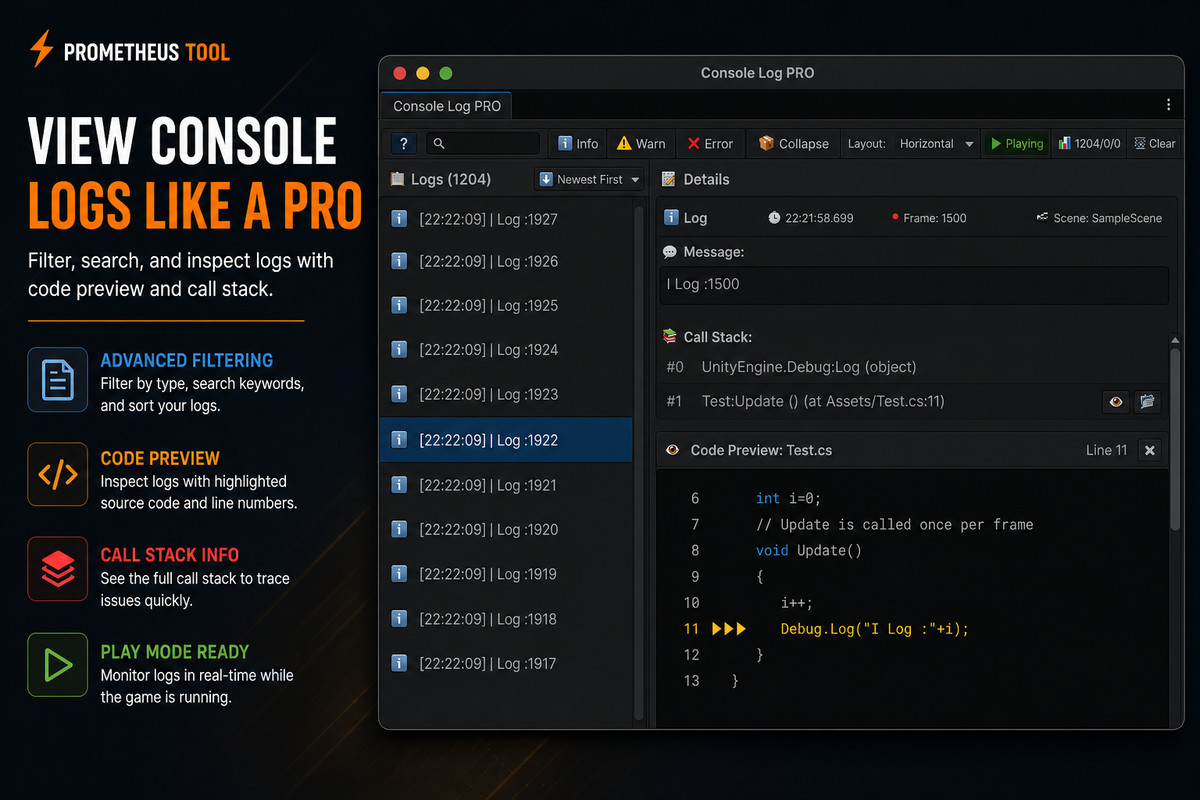This screenshot has width=1200, height=800.
Task: Click the message box I Log :1500
Action: 914,285
